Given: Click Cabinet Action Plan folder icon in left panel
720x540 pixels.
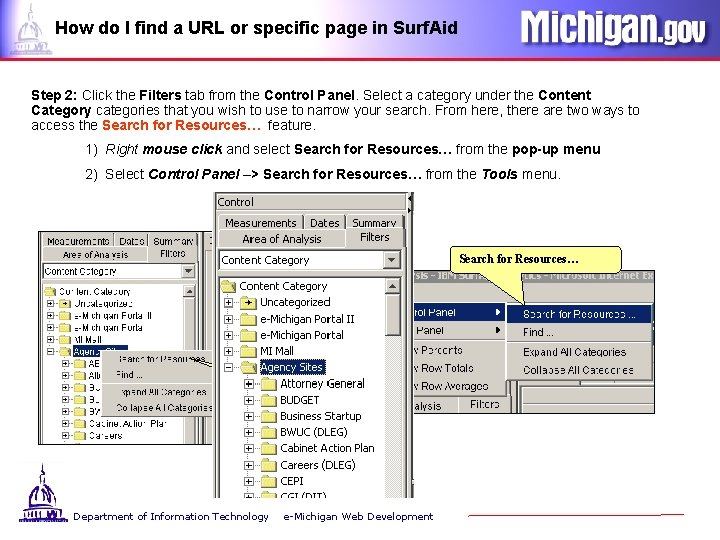Looking at the screenshot, I should click(x=80, y=423).
